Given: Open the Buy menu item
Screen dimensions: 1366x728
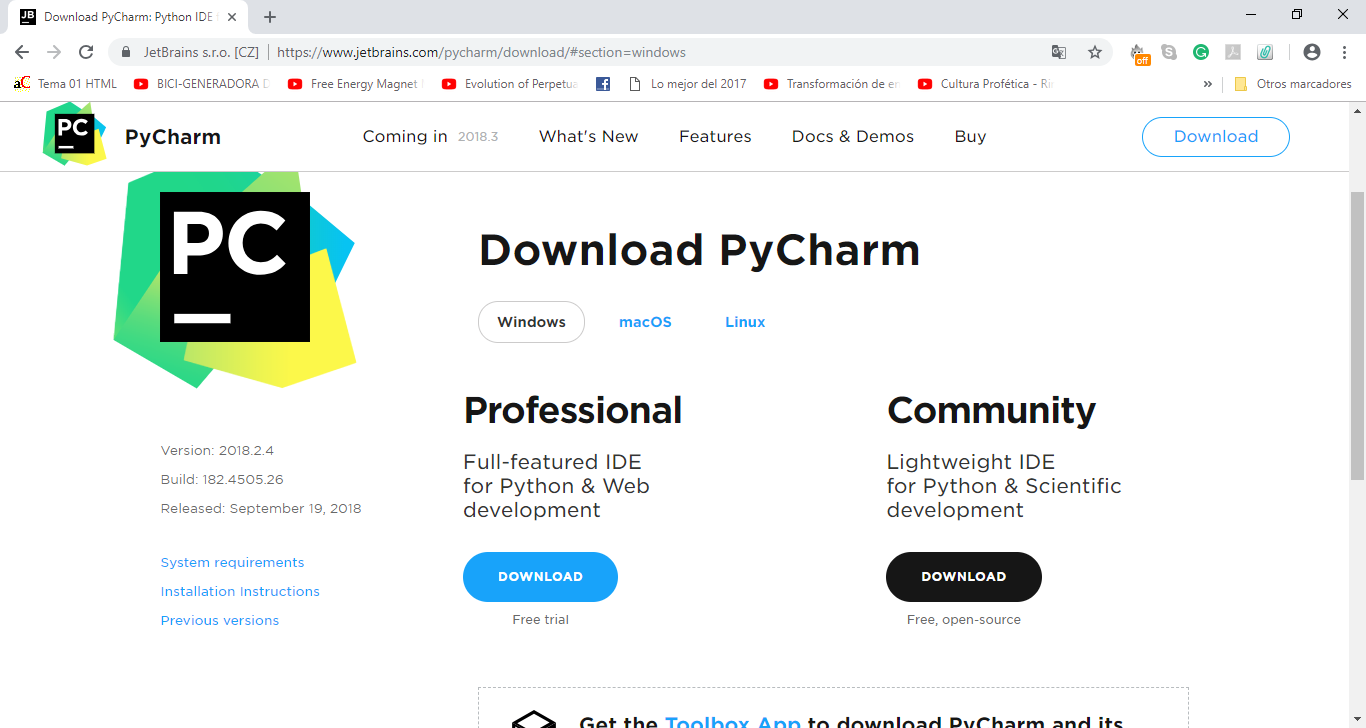Looking at the screenshot, I should point(970,137).
